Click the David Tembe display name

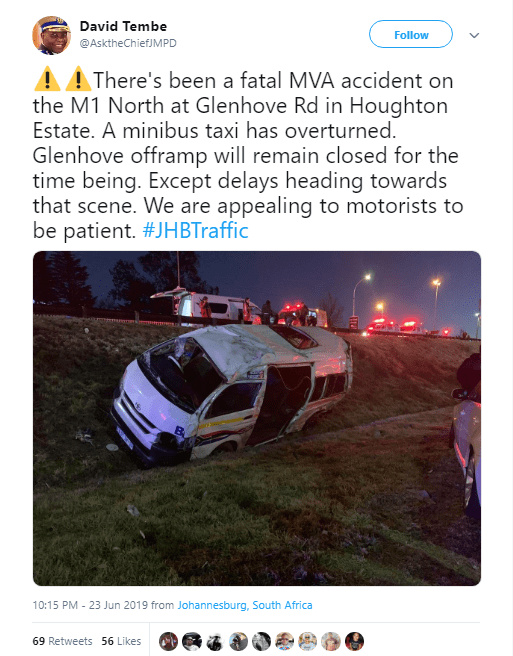[123, 26]
